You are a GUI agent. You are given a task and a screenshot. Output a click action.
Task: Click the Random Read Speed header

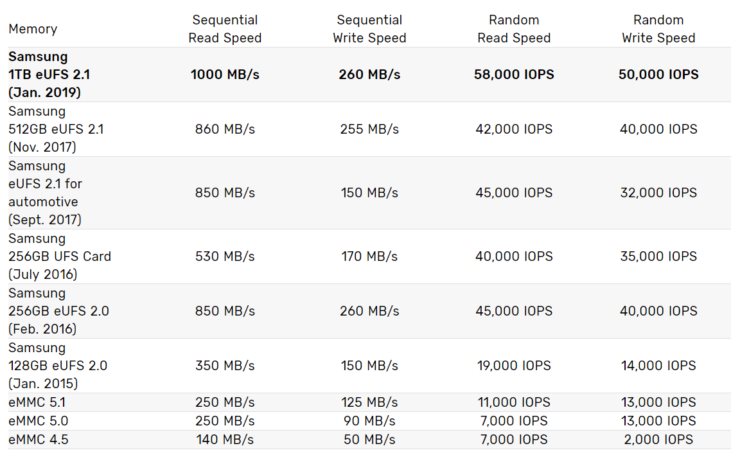tap(514, 29)
